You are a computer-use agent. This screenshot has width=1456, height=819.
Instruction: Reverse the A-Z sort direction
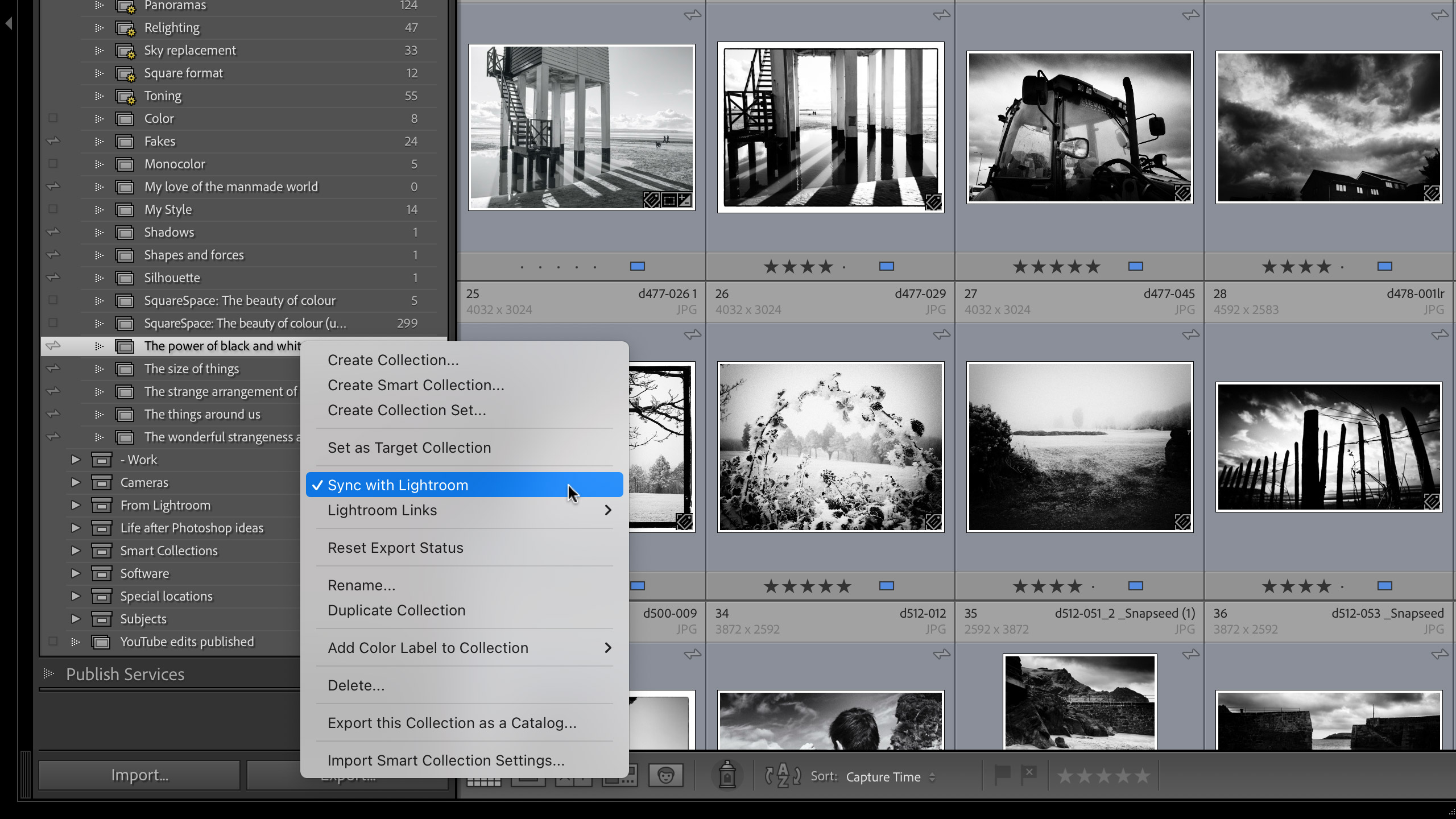point(783,776)
